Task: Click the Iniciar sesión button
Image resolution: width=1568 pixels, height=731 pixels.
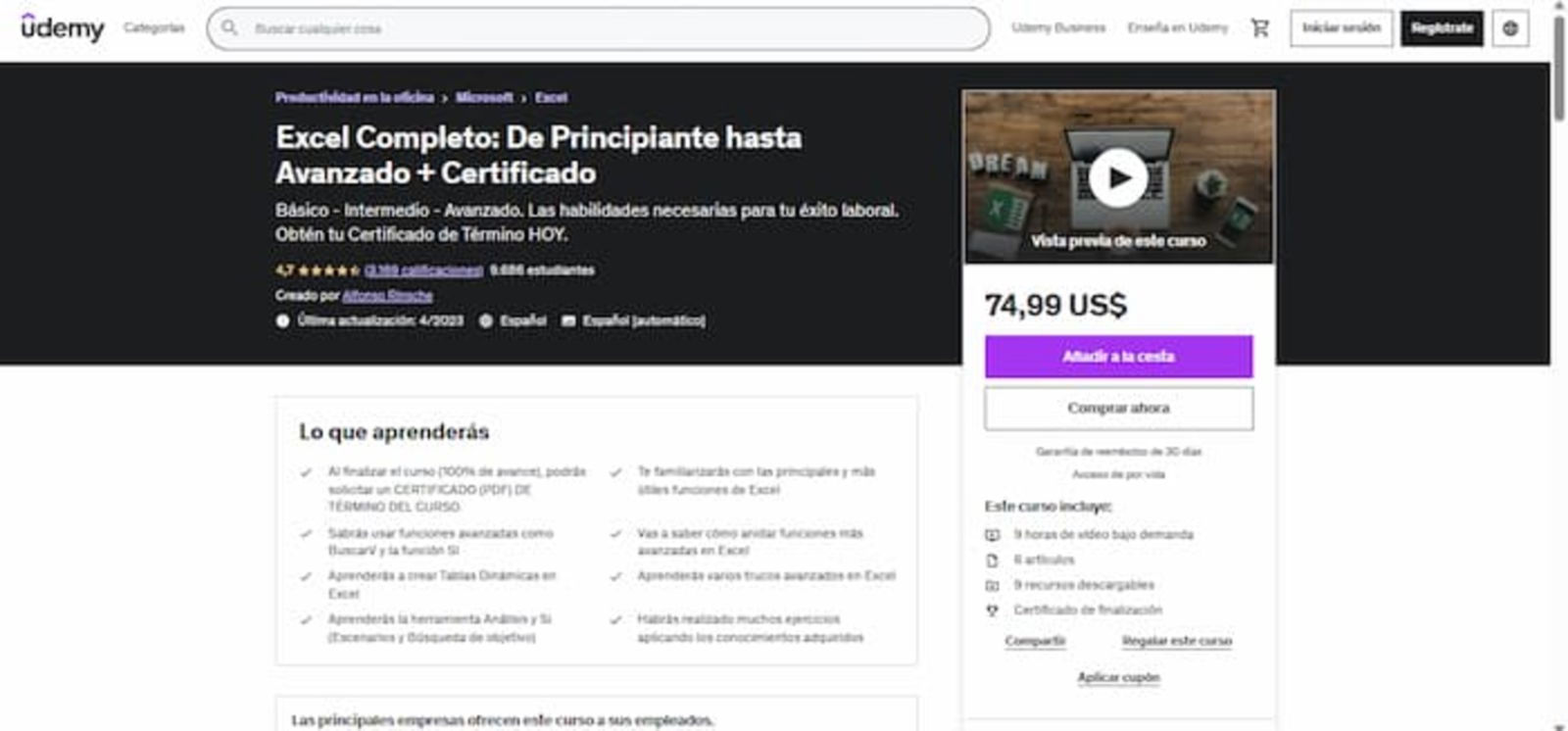Action: (1341, 28)
